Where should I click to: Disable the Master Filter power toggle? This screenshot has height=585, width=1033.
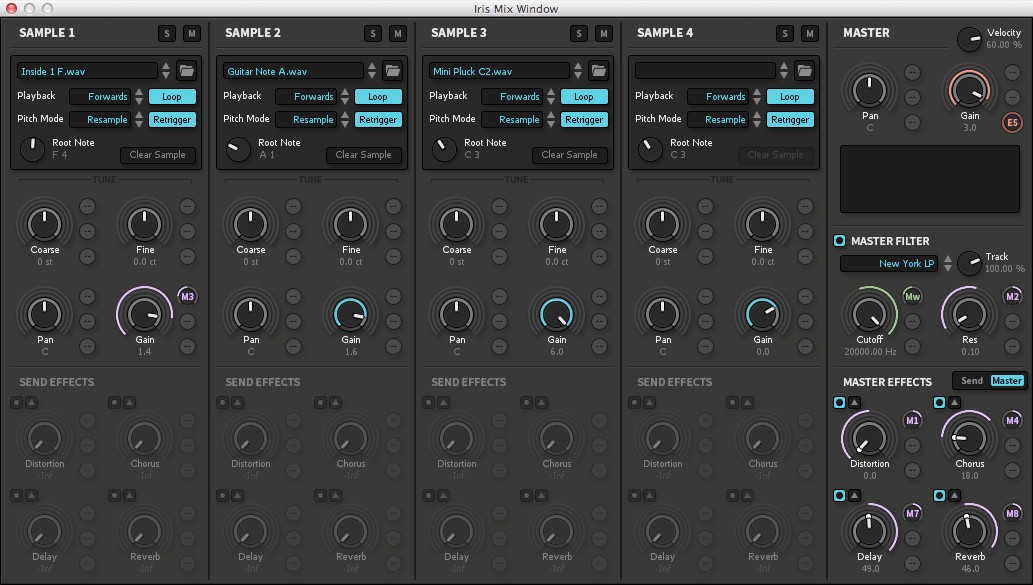pos(840,241)
